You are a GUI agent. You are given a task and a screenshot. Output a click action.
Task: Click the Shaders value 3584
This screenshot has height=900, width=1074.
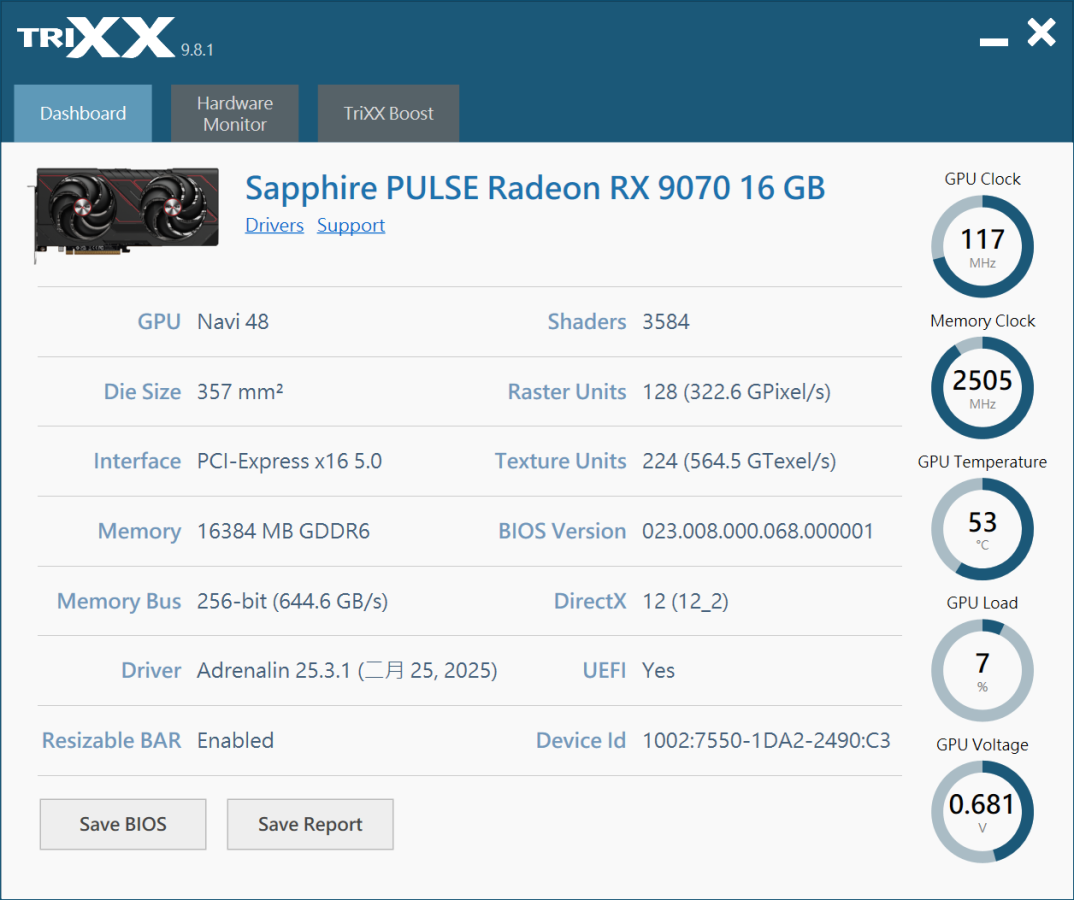pyautogui.click(x=666, y=322)
